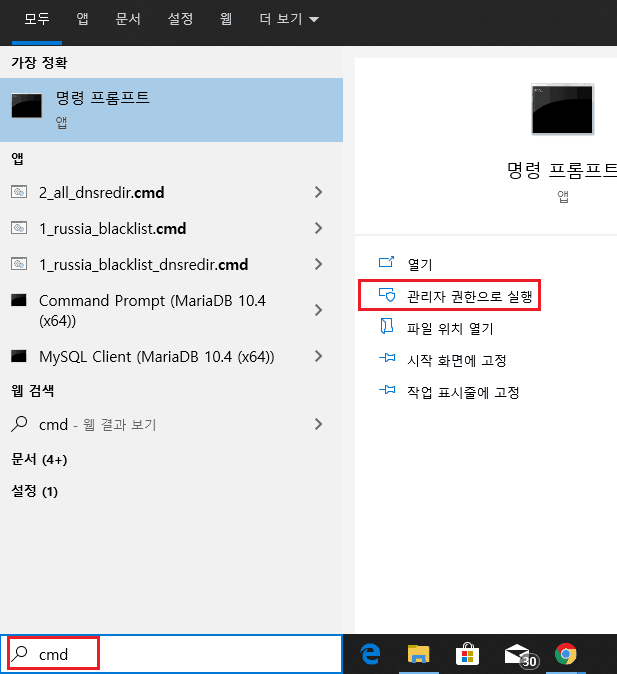Open Microsoft Edge from the taskbar
The image size is (617, 674).
[x=370, y=654]
